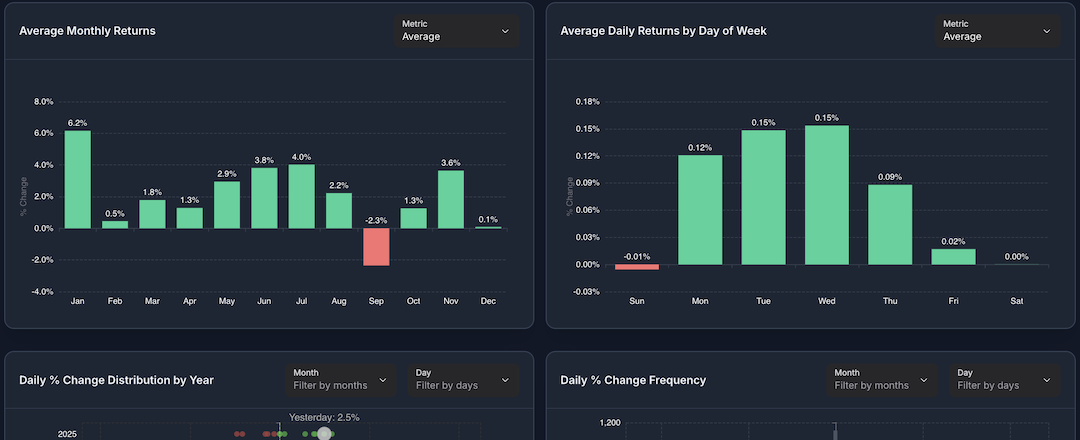Open Metric dropdown in Average Monthly Returns

pyautogui.click(x=456, y=31)
